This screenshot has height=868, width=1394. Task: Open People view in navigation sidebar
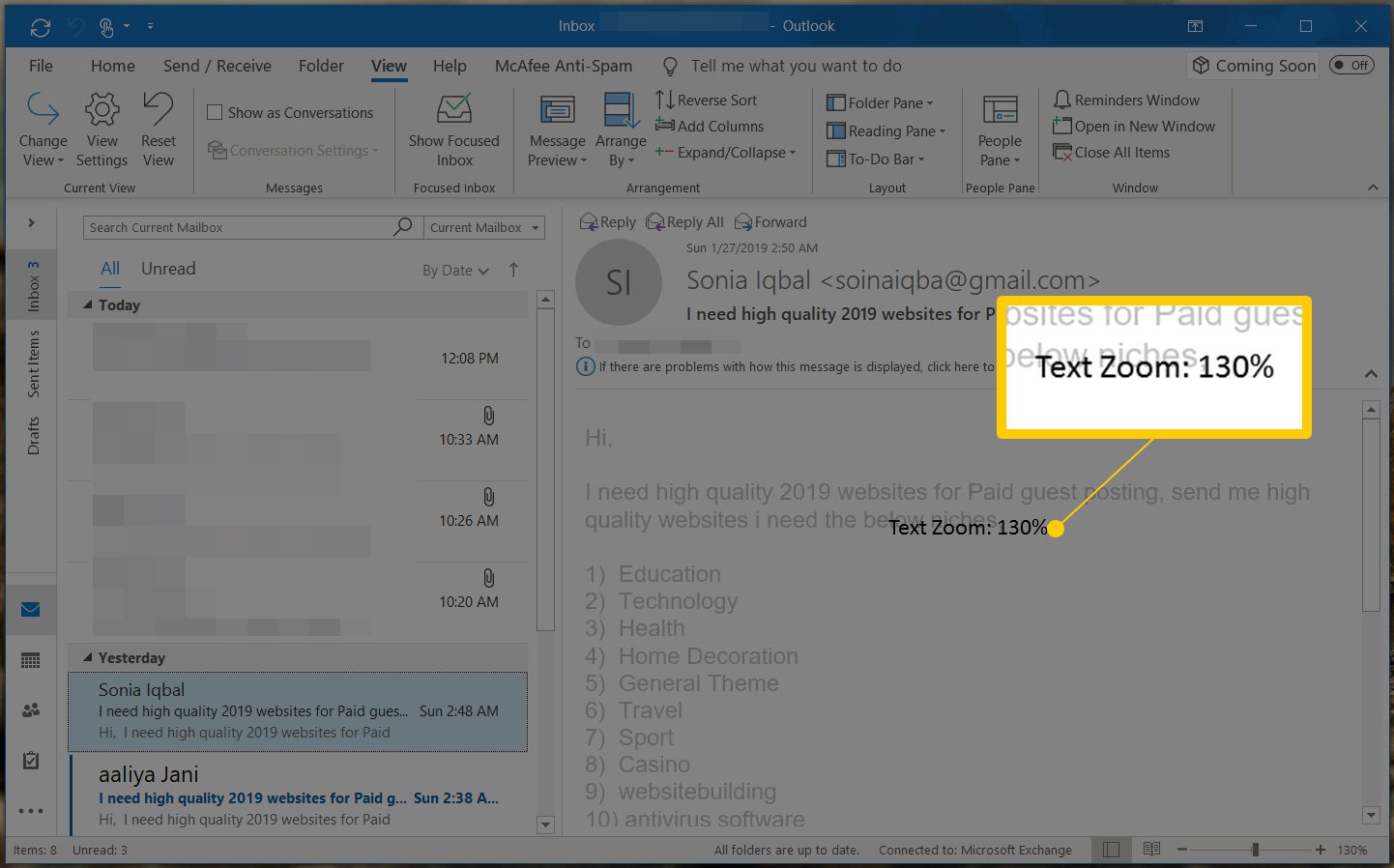(31, 710)
